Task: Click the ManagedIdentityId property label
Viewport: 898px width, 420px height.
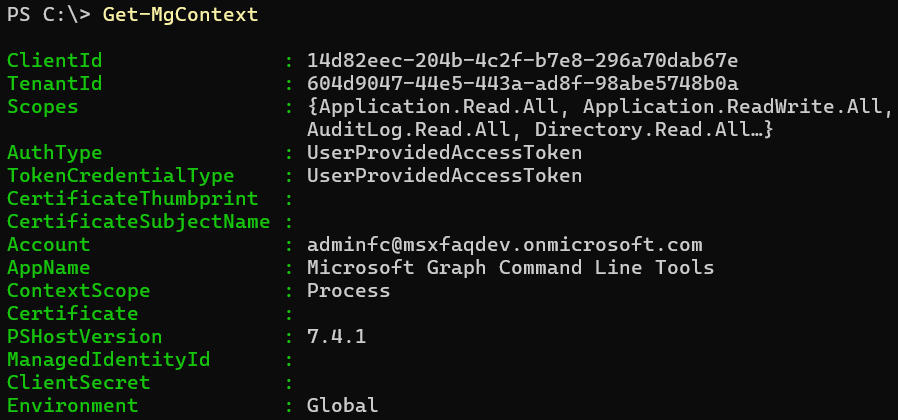Action: pos(108,359)
